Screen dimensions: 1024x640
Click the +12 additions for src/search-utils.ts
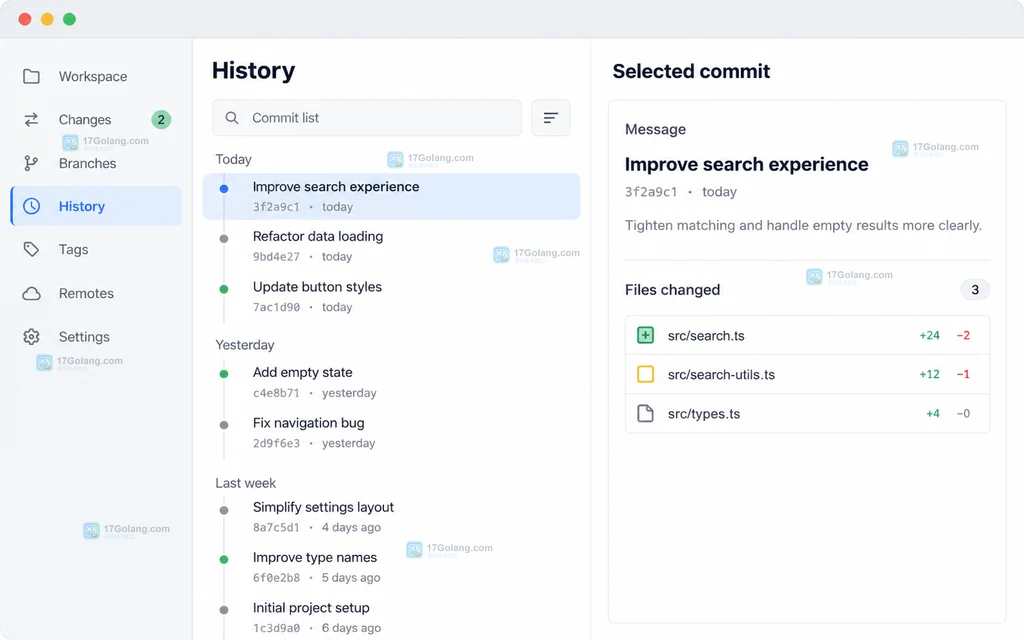[x=929, y=374]
